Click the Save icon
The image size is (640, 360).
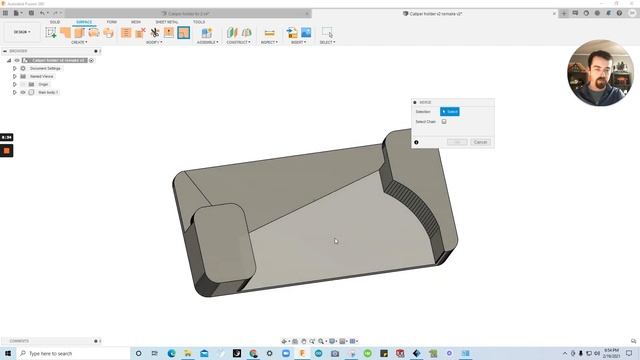31,13
